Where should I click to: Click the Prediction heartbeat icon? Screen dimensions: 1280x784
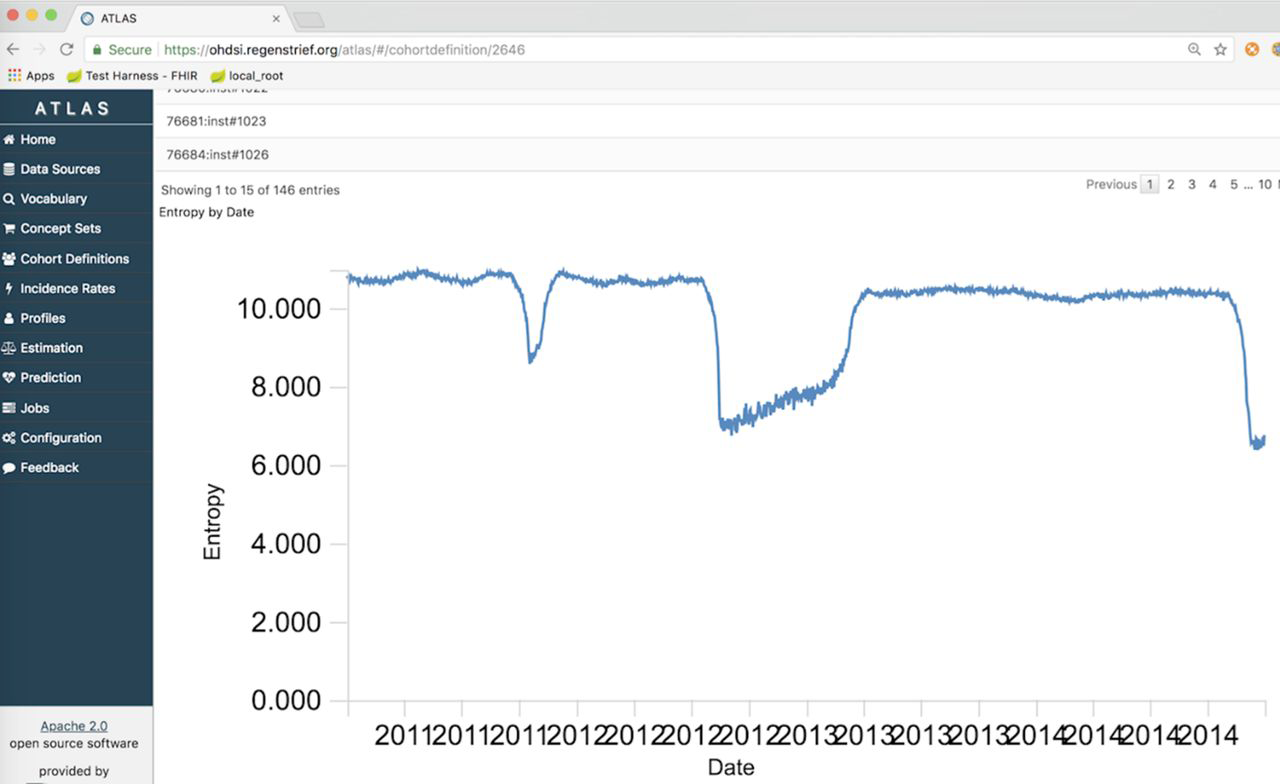click(x=9, y=378)
